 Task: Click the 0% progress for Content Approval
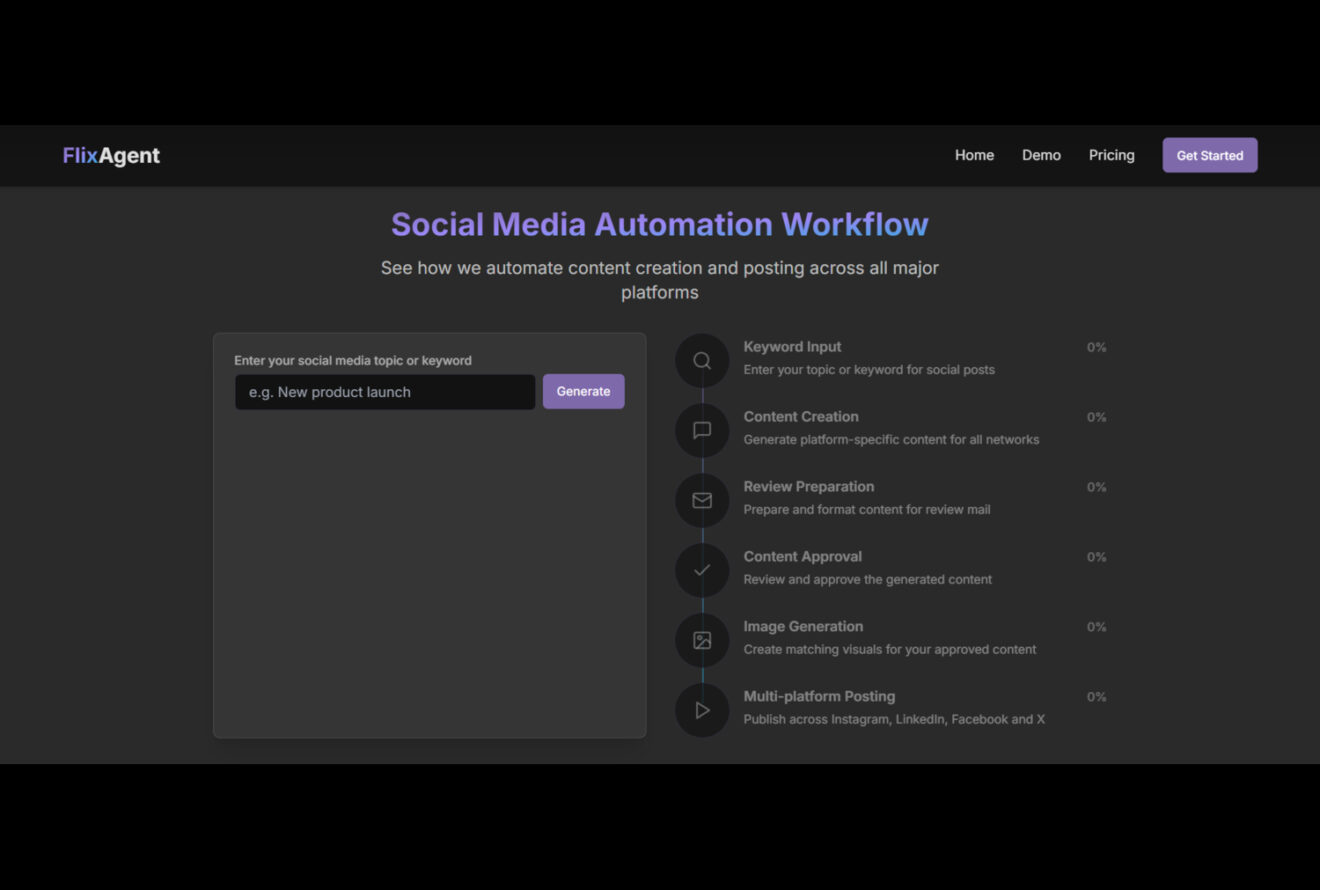pos(1096,557)
